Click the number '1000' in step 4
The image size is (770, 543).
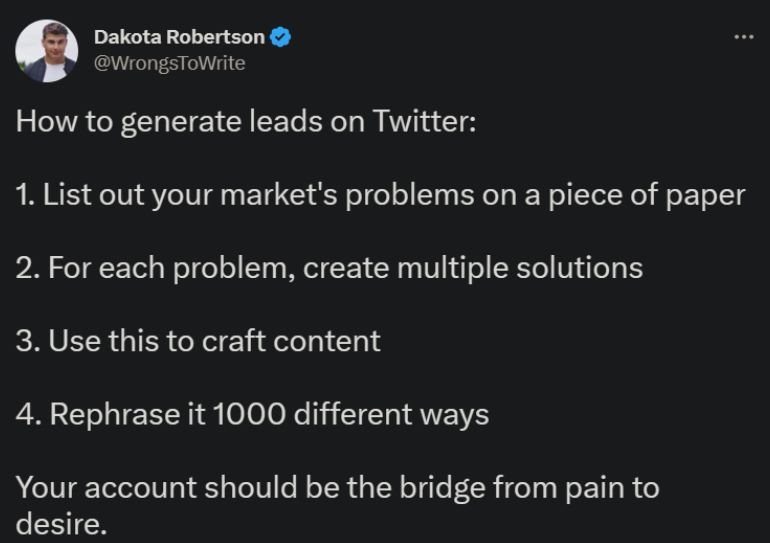(249, 414)
